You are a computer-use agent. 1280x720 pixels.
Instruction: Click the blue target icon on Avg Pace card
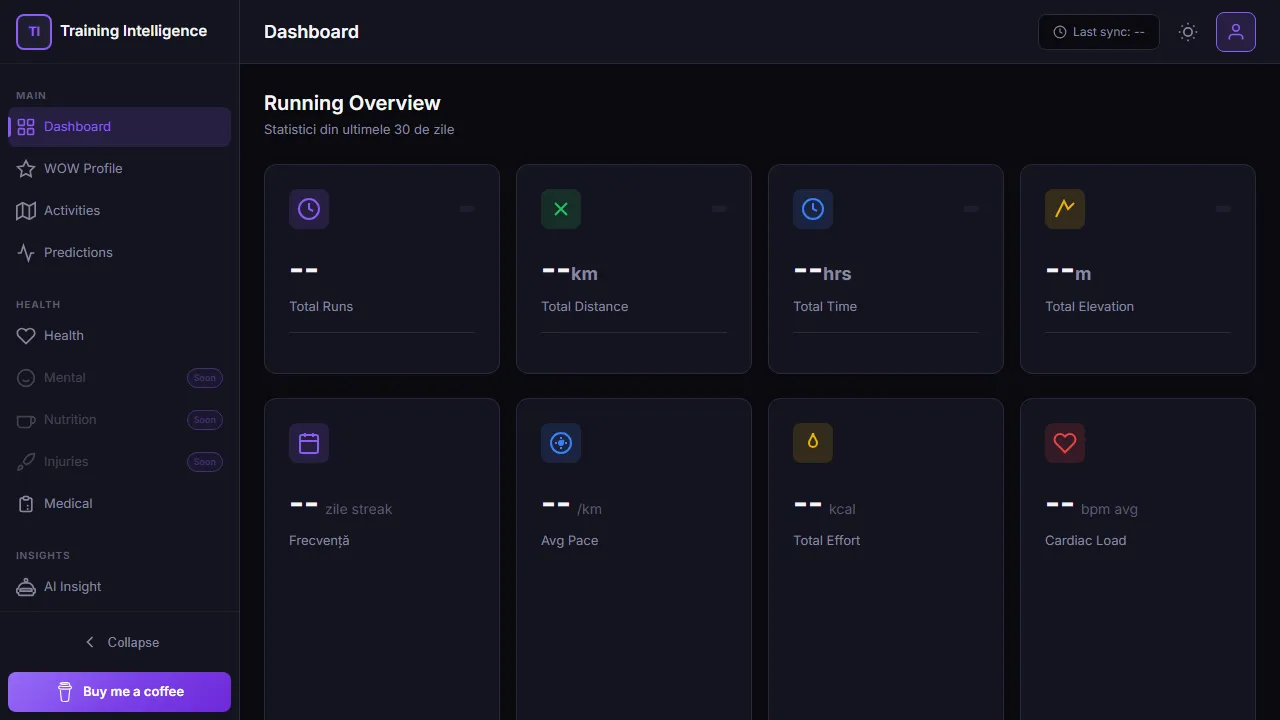(x=561, y=443)
